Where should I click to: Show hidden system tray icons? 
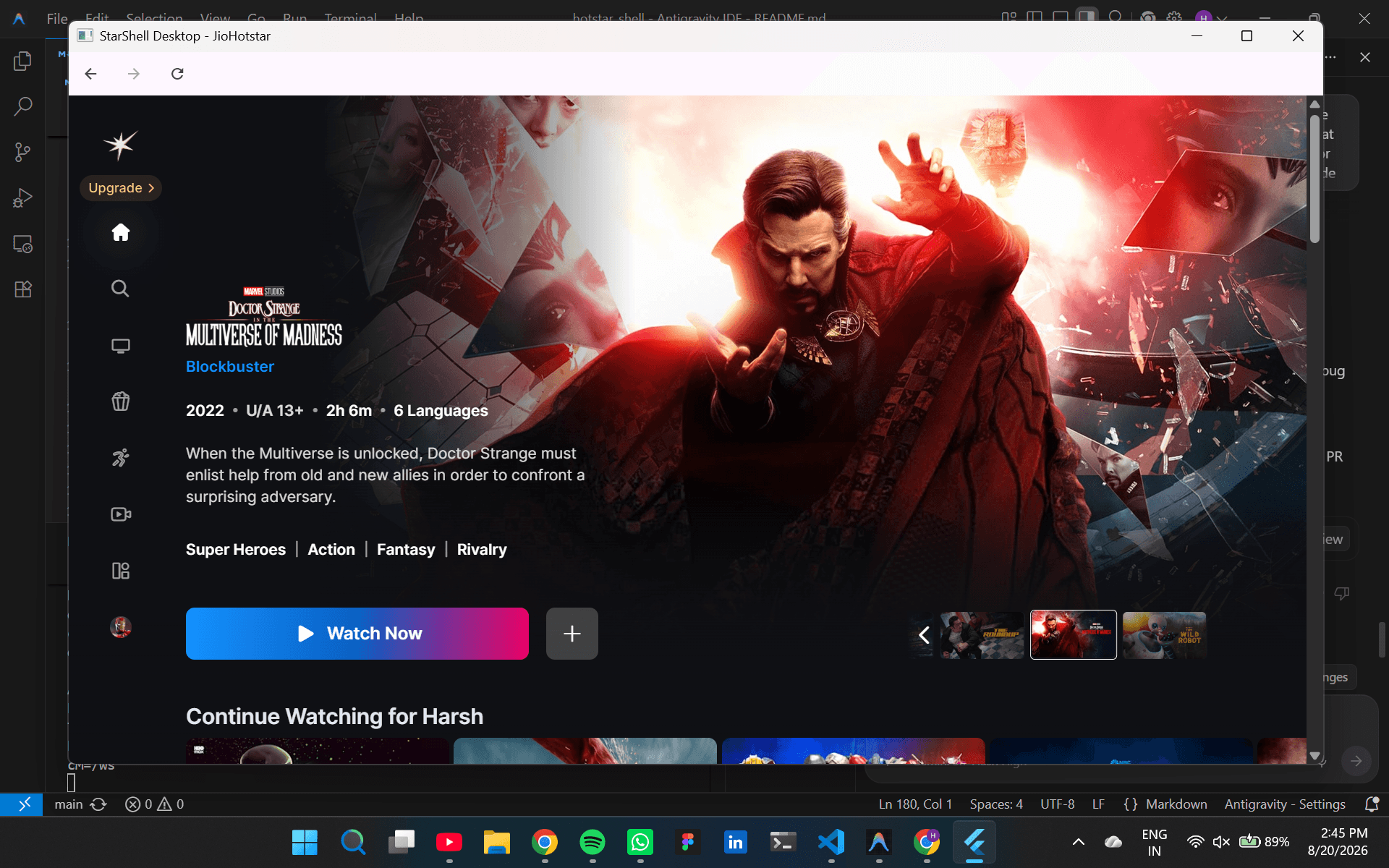pyautogui.click(x=1079, y=842)
